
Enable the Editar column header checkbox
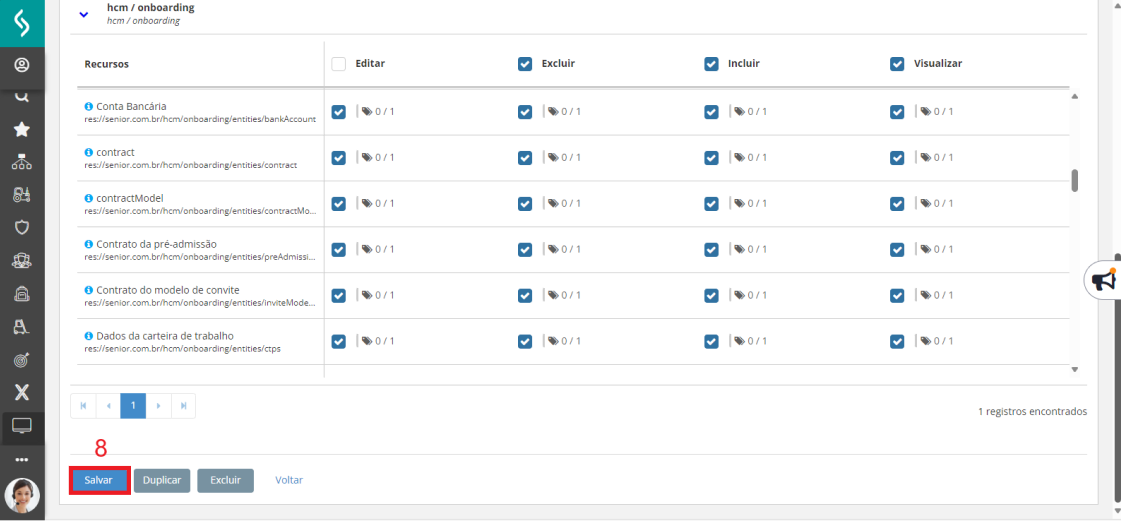(338, 64)
